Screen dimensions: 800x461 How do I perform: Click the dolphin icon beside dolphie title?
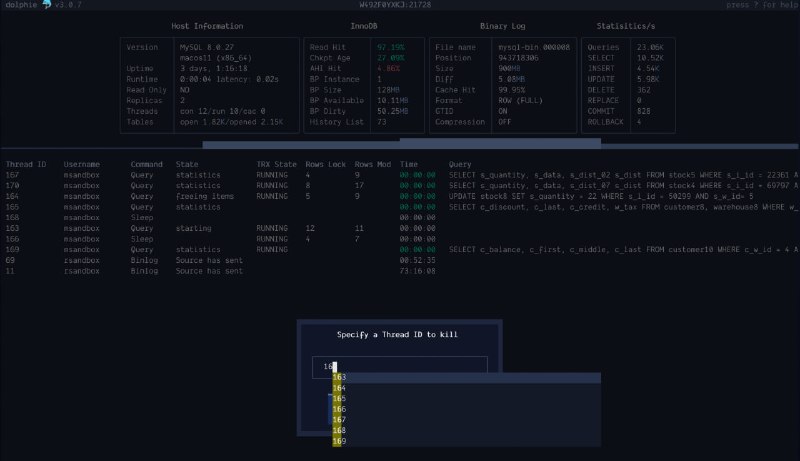click(x=47, y=5)
